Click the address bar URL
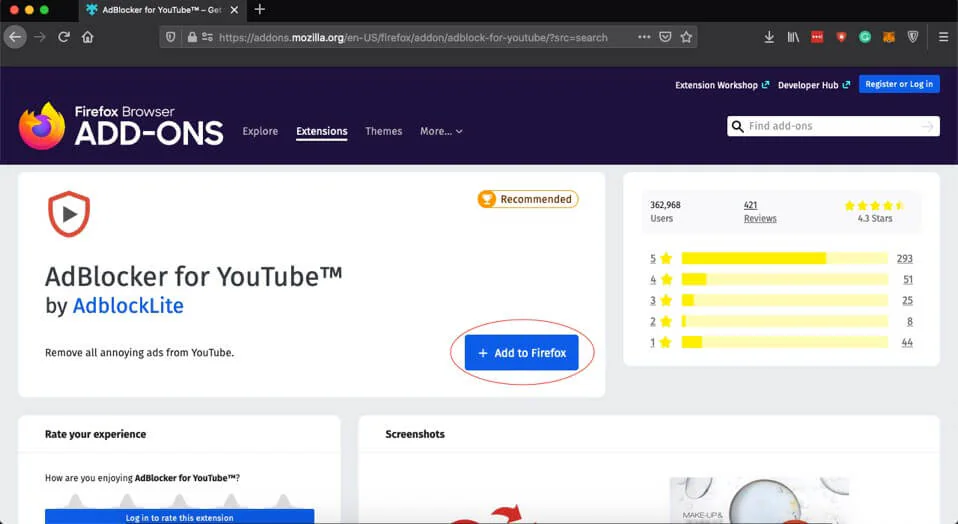 (x=413, y=37)
